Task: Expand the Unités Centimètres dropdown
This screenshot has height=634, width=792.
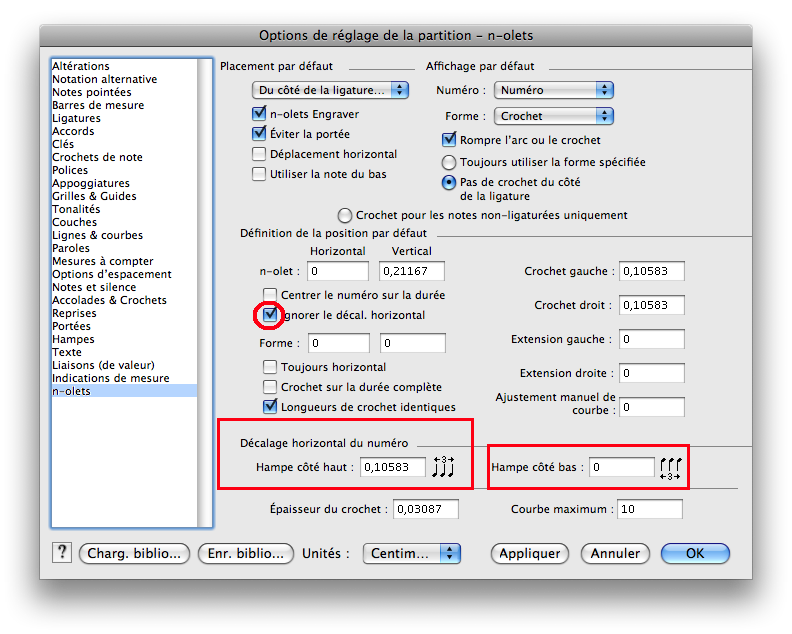Action: pyautogui.click(x=411, y=553)
